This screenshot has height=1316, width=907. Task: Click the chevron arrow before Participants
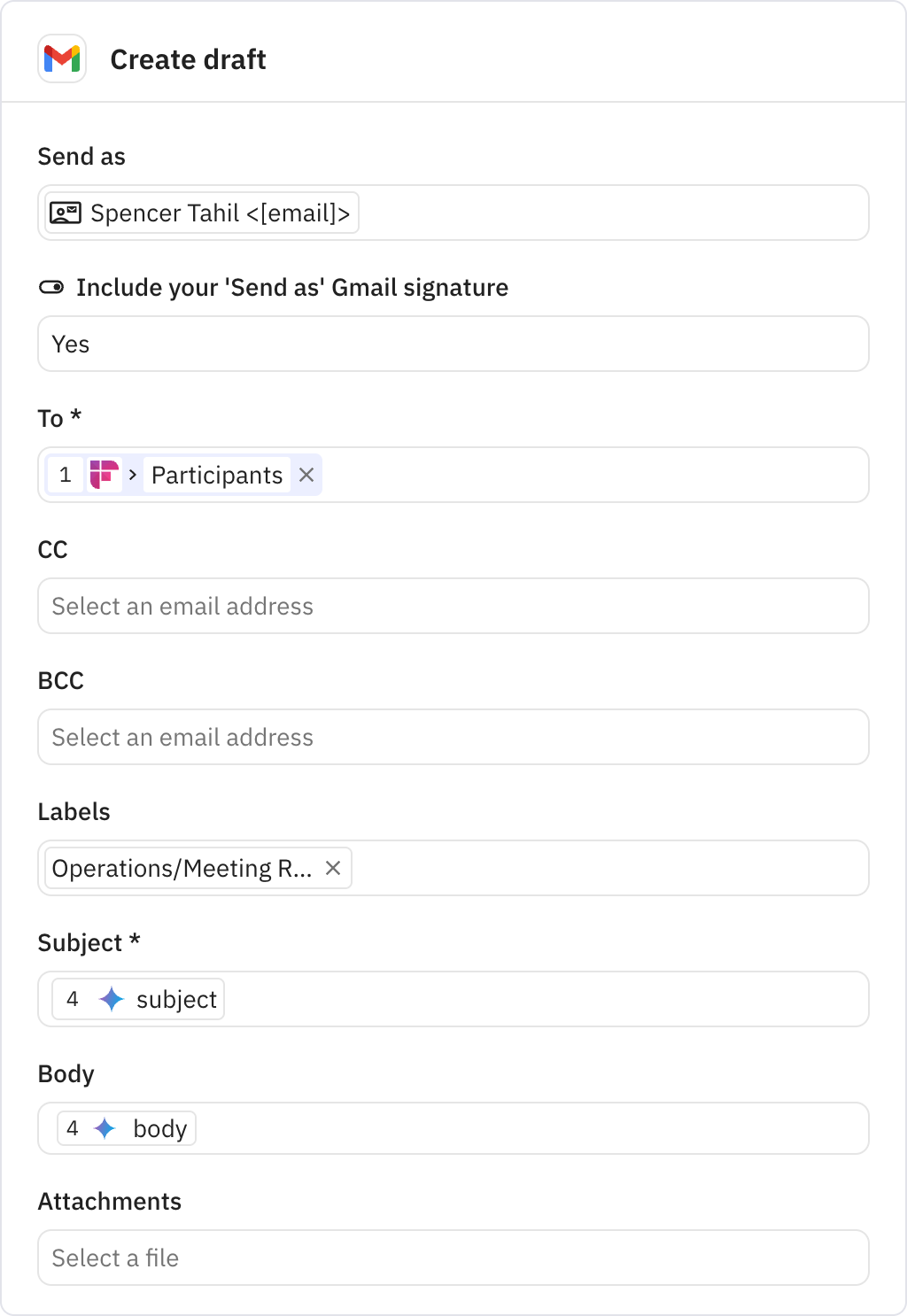pos(133,476)
